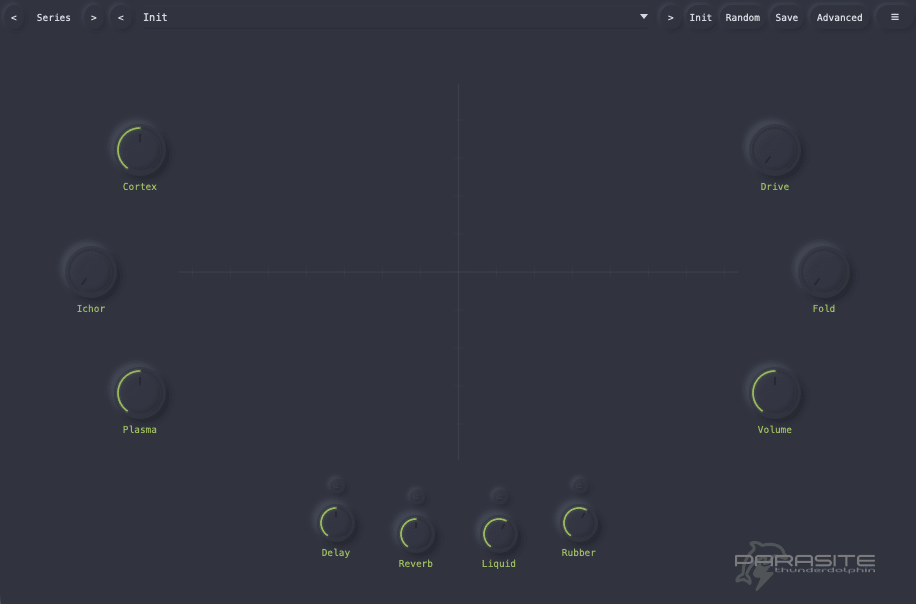916x604 pixels.
Task: Toggle the bypass button above Delay
Action: click(335, 483)
